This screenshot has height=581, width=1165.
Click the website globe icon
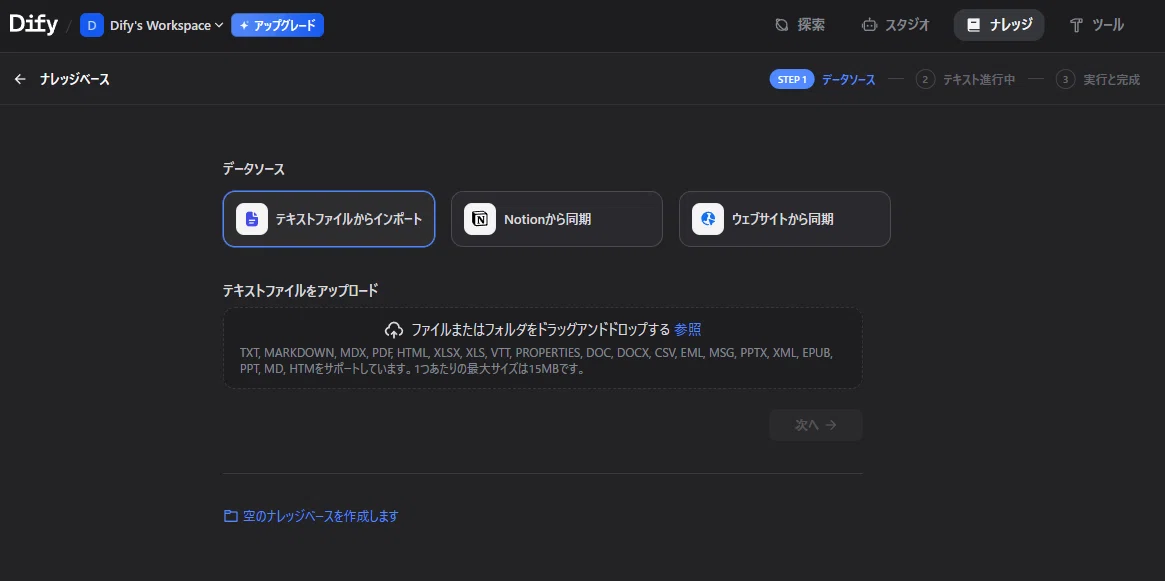point(708,219)
